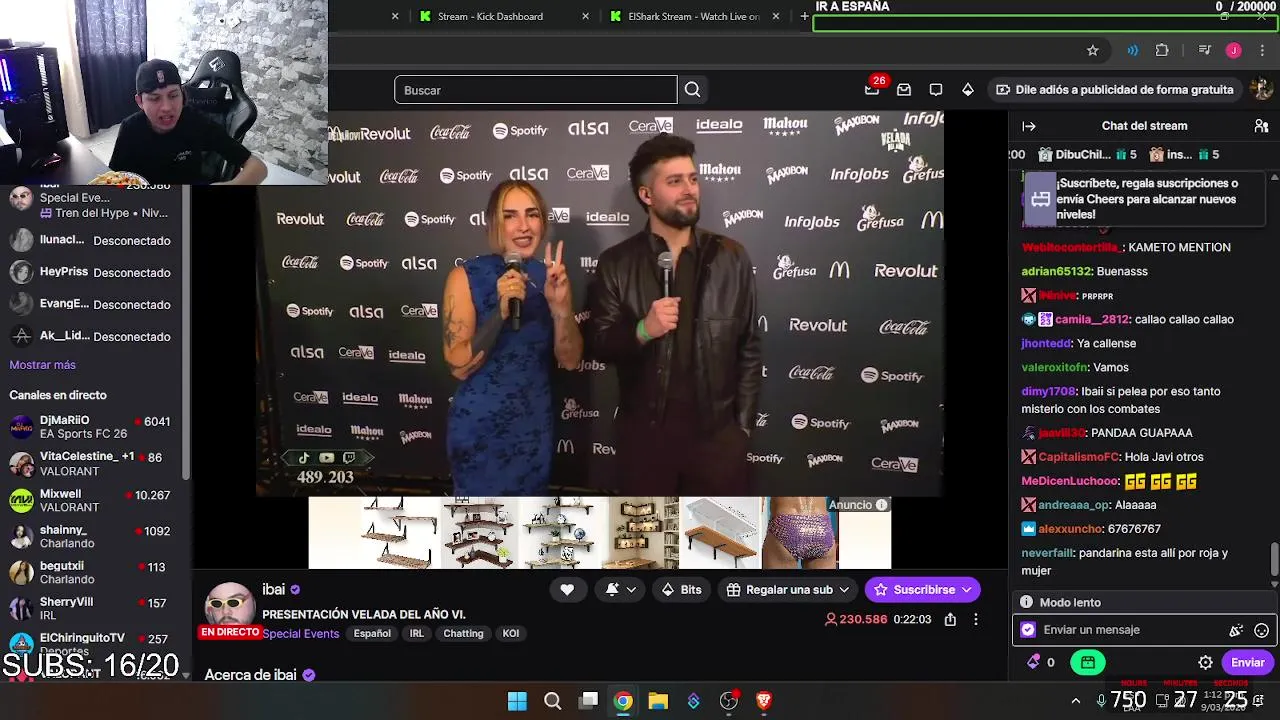Image resolution: width=1280 pixels, height=720 pixels.
Task: Switch to Stream - Kick Dashboard tab
Action: click(x=490, y=16)
